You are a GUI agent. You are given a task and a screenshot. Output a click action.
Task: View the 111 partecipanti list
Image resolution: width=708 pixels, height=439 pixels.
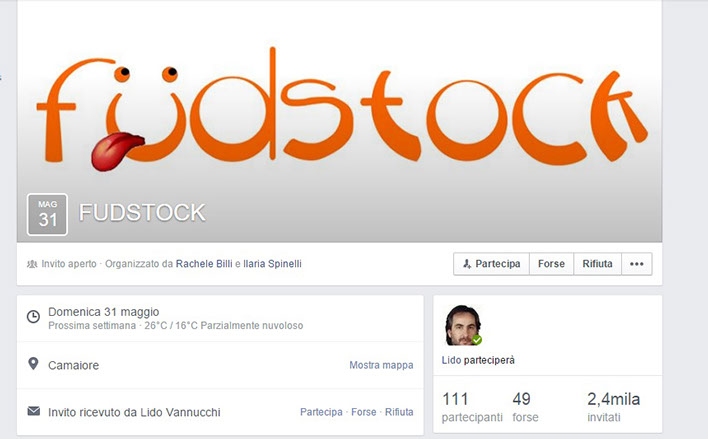coord(472,407)
